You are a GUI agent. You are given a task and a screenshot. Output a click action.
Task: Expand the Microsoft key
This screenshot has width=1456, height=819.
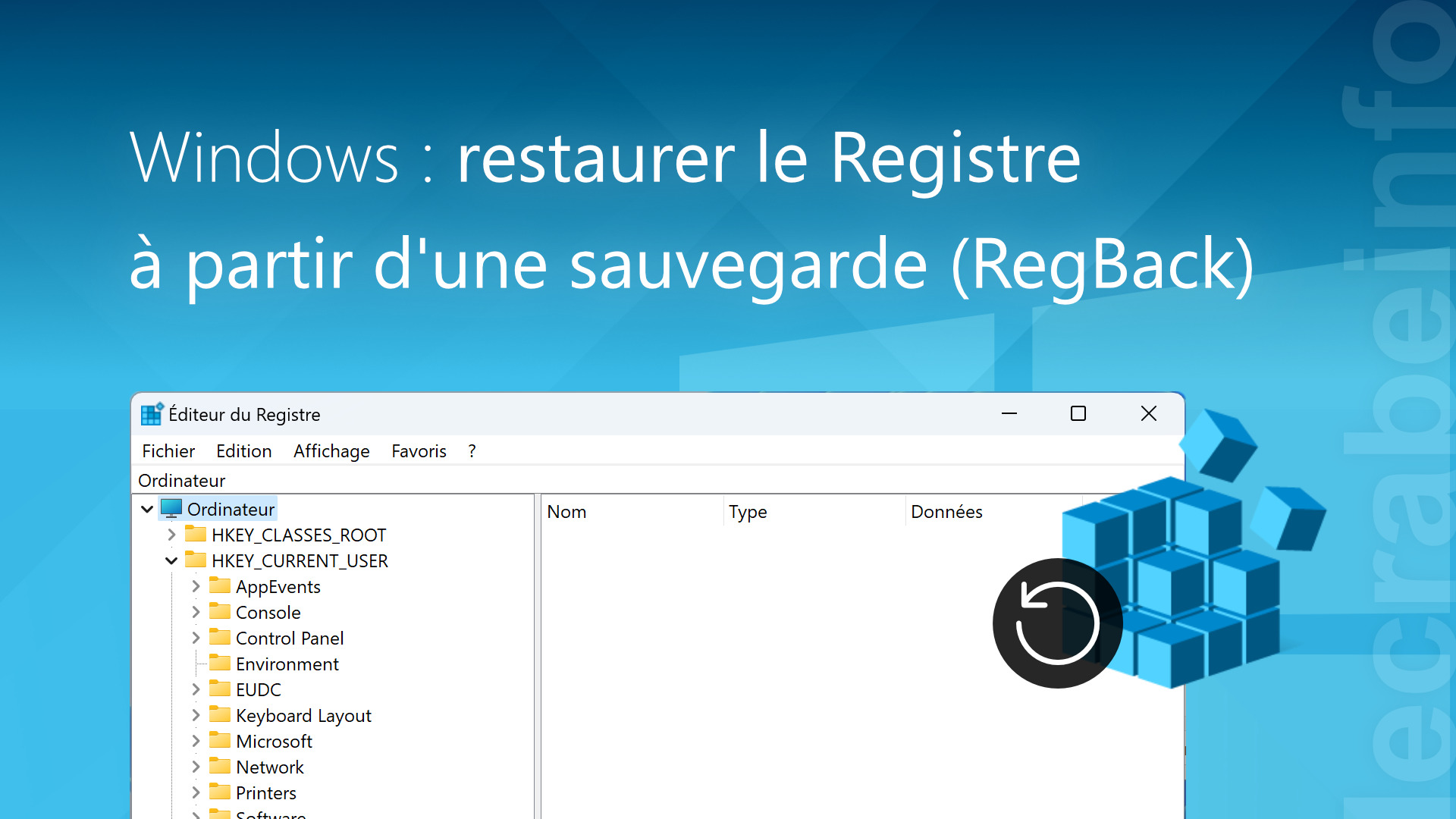pyautogui.click(x=196, y=741)
